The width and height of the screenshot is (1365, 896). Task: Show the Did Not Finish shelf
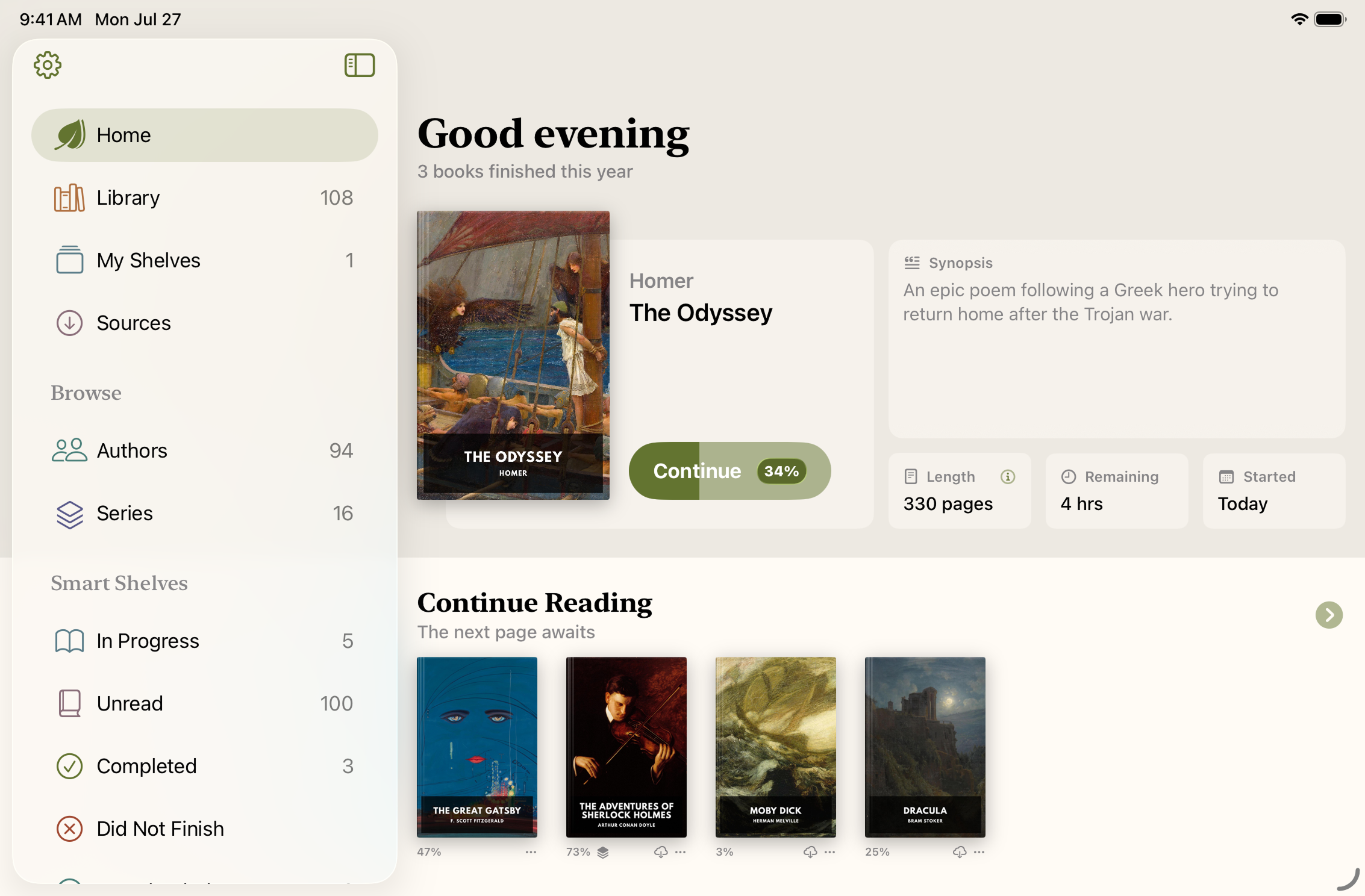coord(205,829)
